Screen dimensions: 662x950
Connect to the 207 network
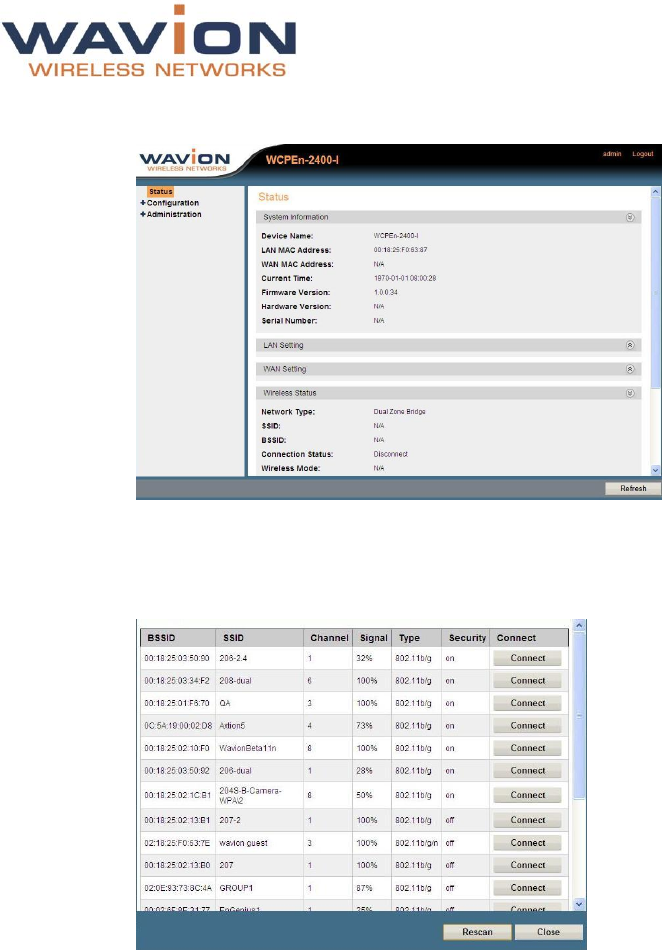point(528,865)
